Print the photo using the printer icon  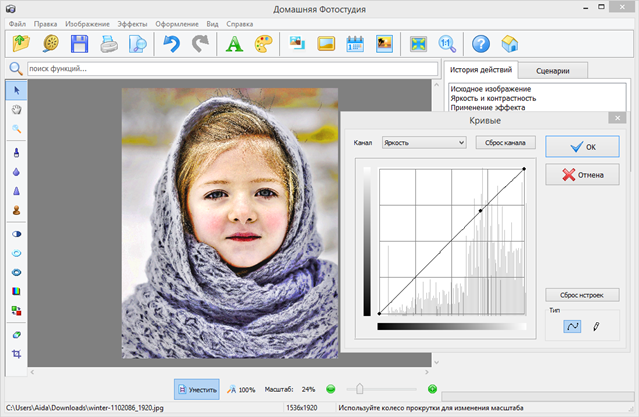[109, 44]
